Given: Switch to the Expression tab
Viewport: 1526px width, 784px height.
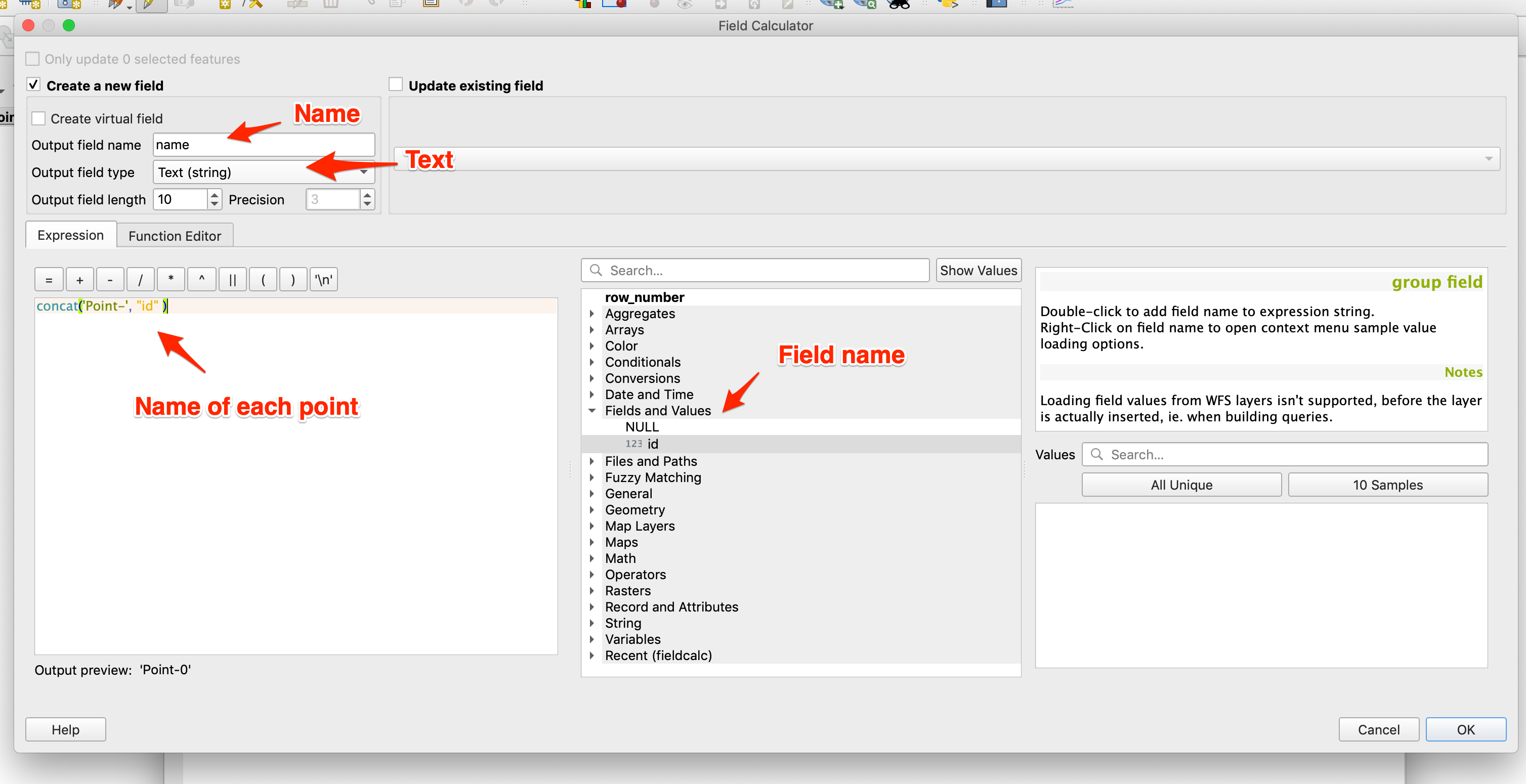Looking at the screenshot, I should click(70, 235).
